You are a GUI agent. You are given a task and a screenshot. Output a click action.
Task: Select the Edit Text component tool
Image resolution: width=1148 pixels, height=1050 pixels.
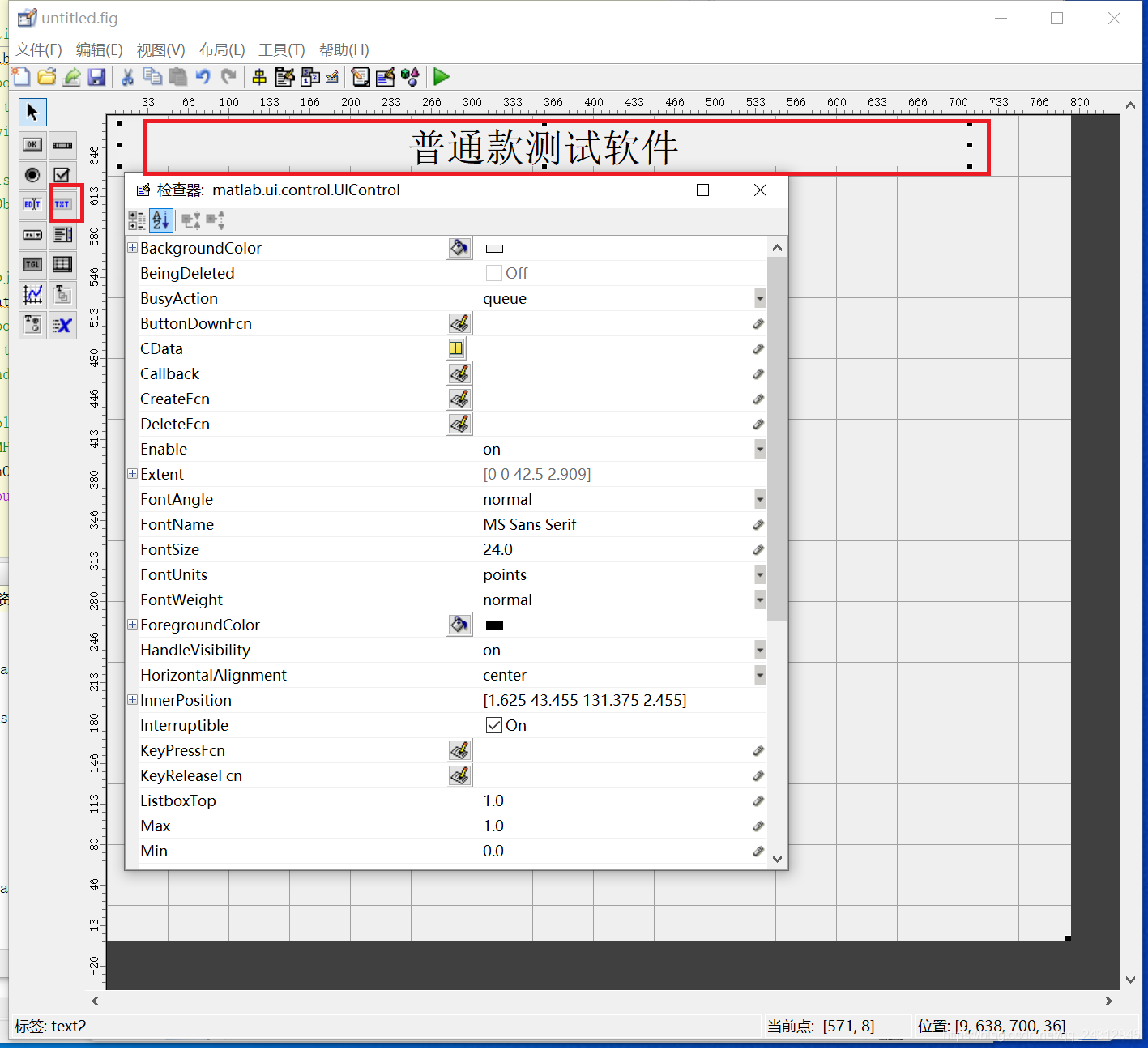pos(32,204)
